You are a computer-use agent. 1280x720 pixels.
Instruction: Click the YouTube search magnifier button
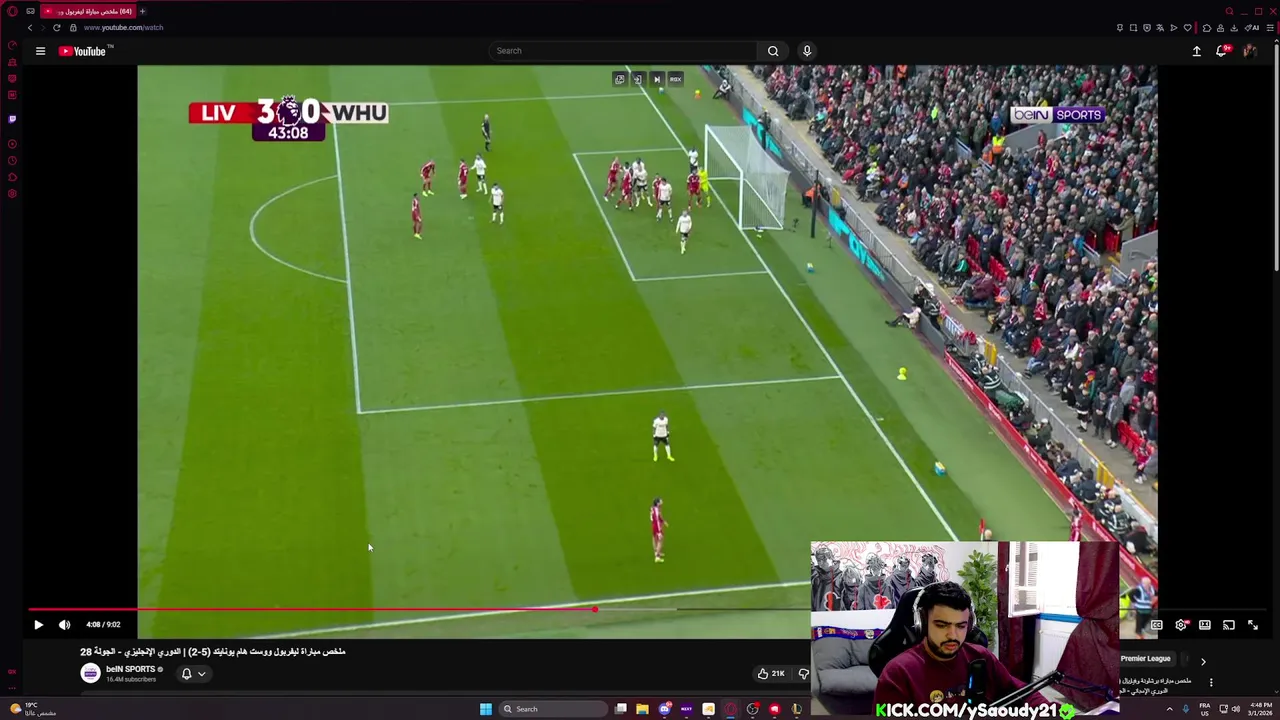(x=773, y=51)
